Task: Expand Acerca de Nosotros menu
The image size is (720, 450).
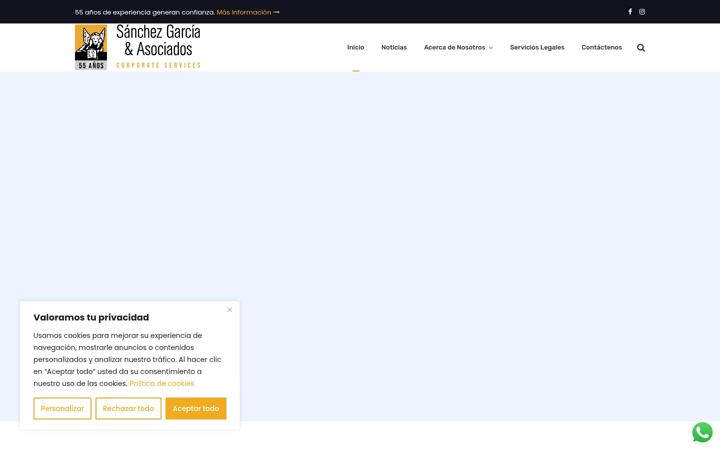Action: [458, 47]
